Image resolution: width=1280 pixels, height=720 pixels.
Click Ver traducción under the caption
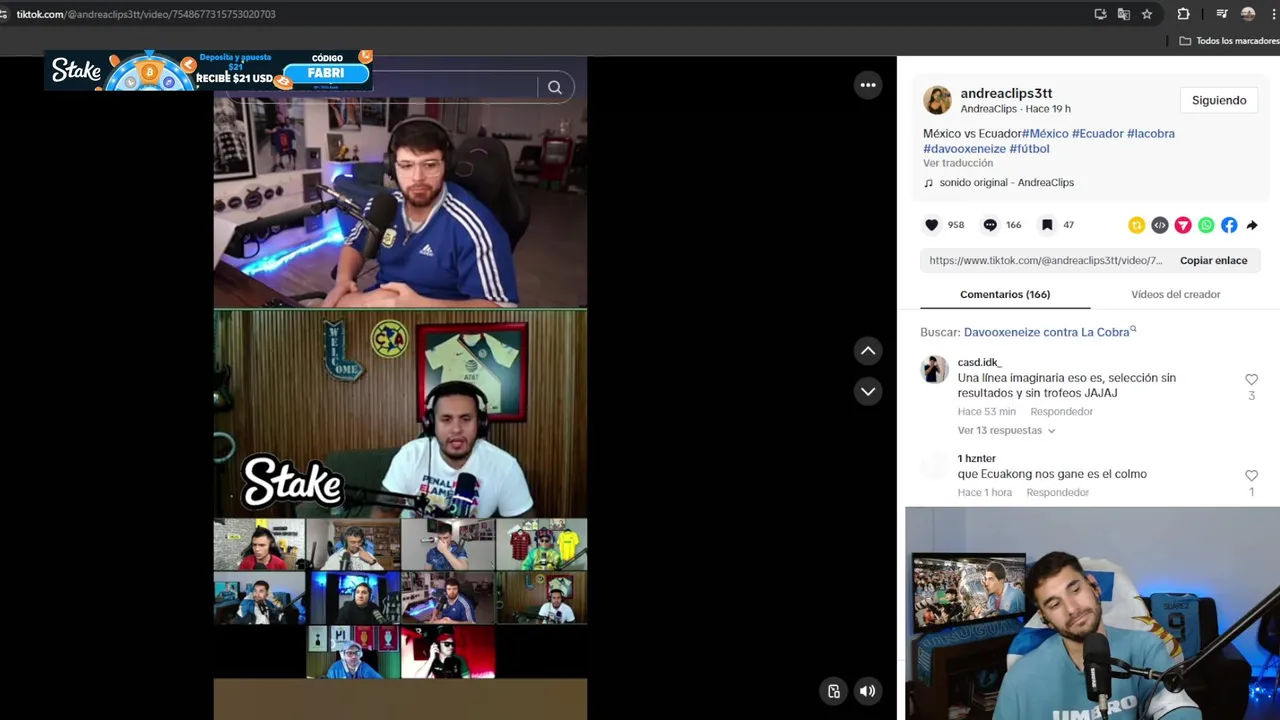tap(958, 163)
